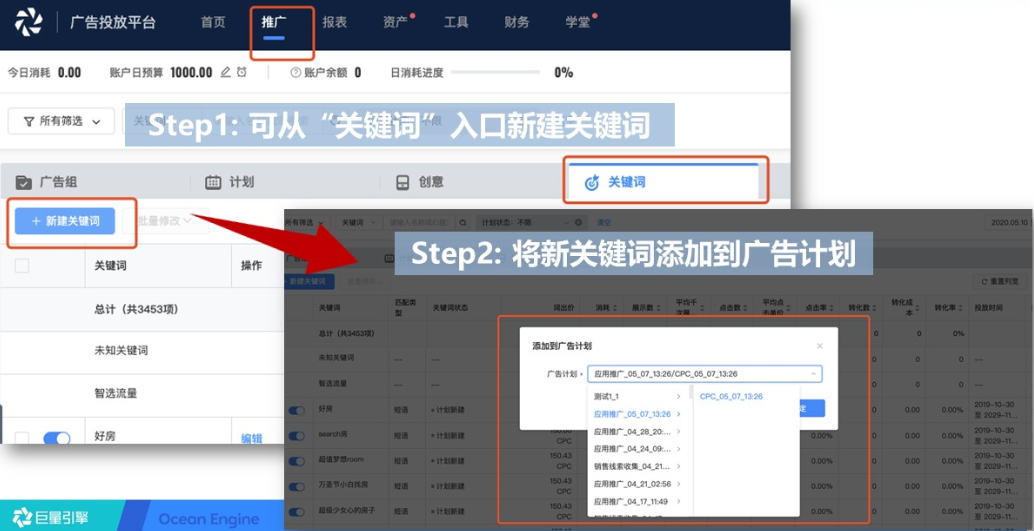Open the 学堂 nav item

click(577, 22)
